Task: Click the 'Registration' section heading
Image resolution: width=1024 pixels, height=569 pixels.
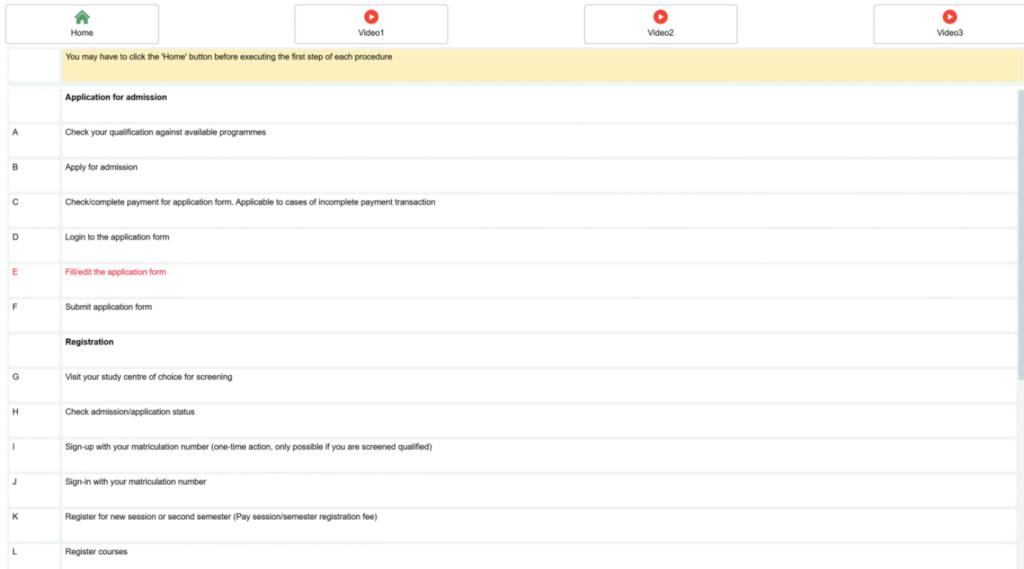Action: click(x=89, y=342)
